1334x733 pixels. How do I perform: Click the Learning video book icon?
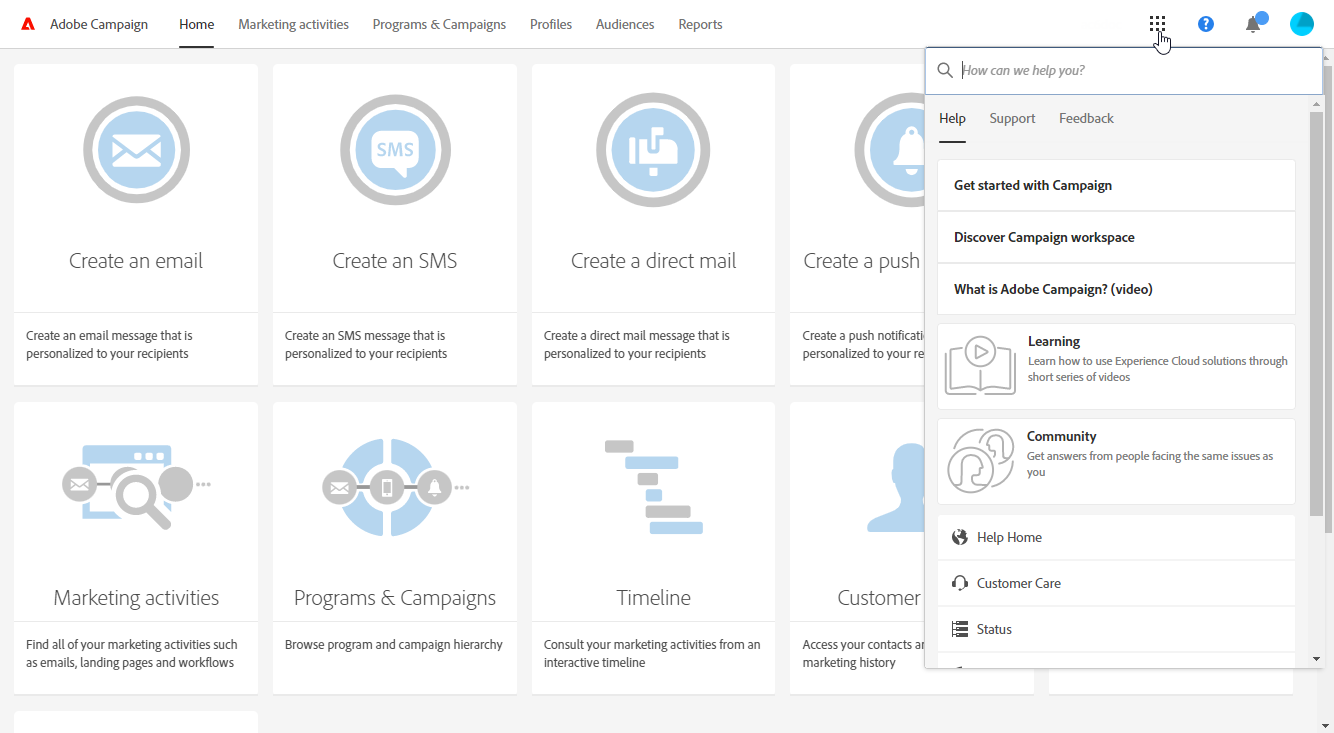980,365
